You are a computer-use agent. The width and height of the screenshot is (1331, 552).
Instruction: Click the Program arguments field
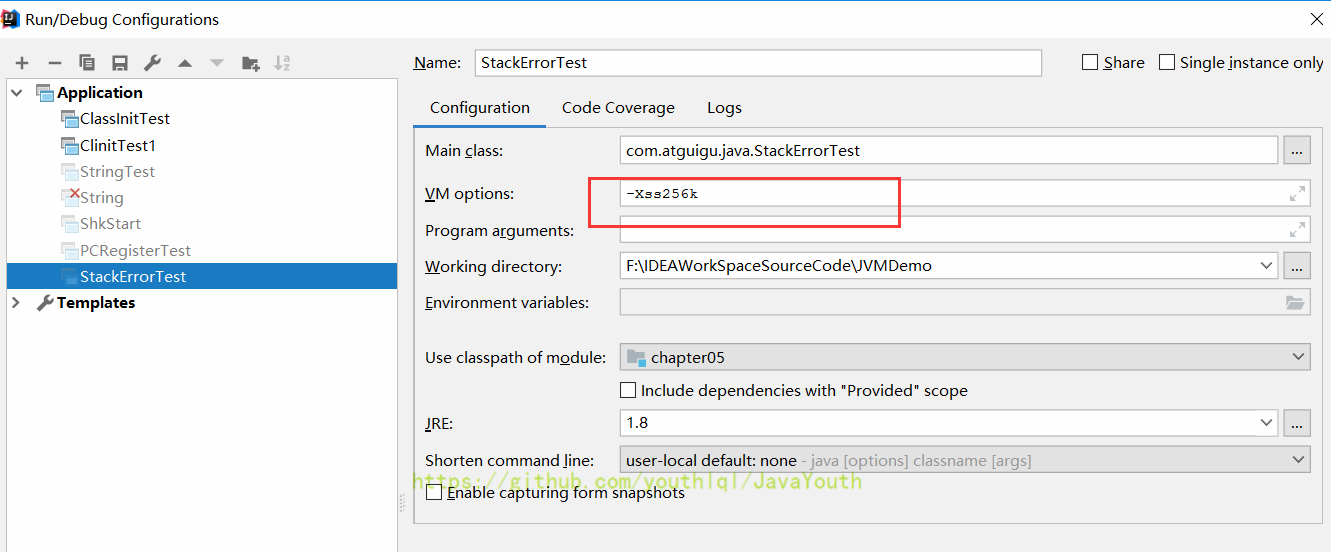pos(965,230)
